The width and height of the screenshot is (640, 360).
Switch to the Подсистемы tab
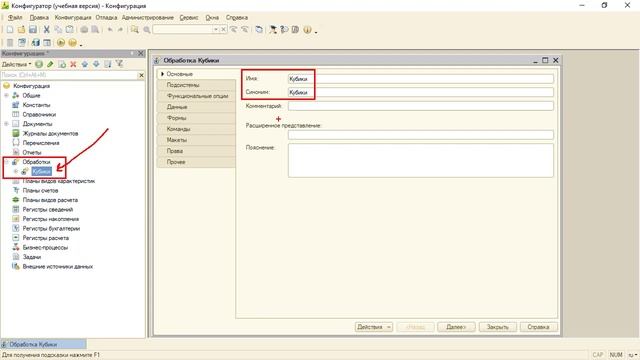(x=196, y=85)
